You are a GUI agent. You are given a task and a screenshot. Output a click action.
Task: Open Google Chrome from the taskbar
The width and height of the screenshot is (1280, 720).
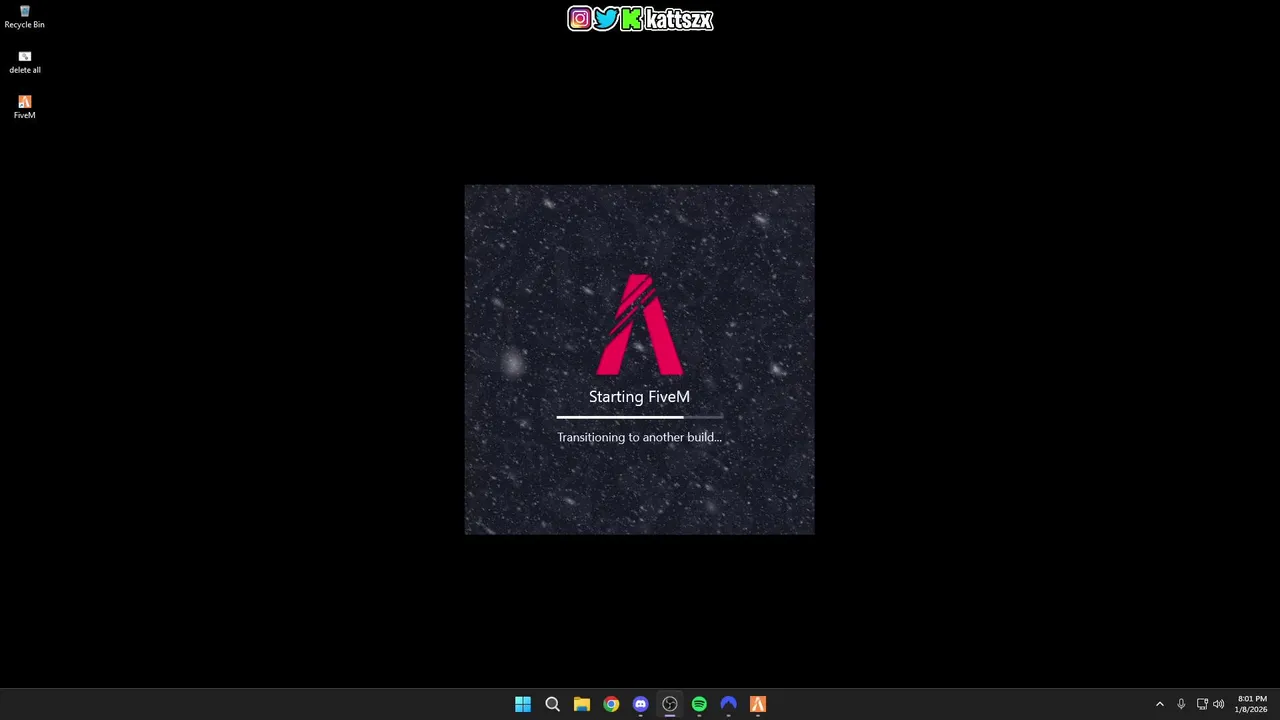click(611, 704)
